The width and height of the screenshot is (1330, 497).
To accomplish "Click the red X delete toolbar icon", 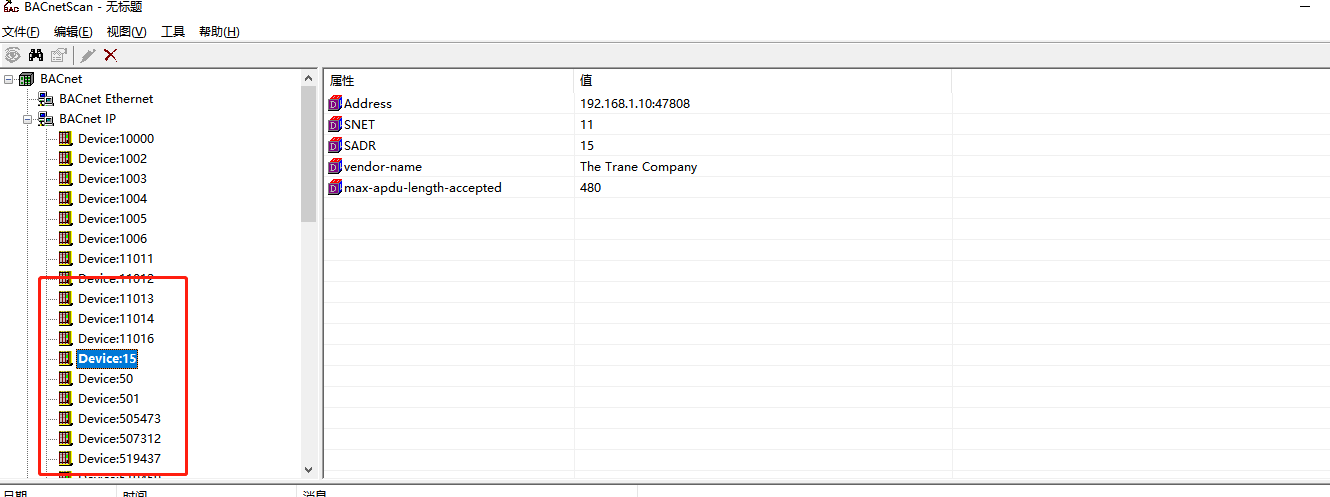I will coord(111,55).
